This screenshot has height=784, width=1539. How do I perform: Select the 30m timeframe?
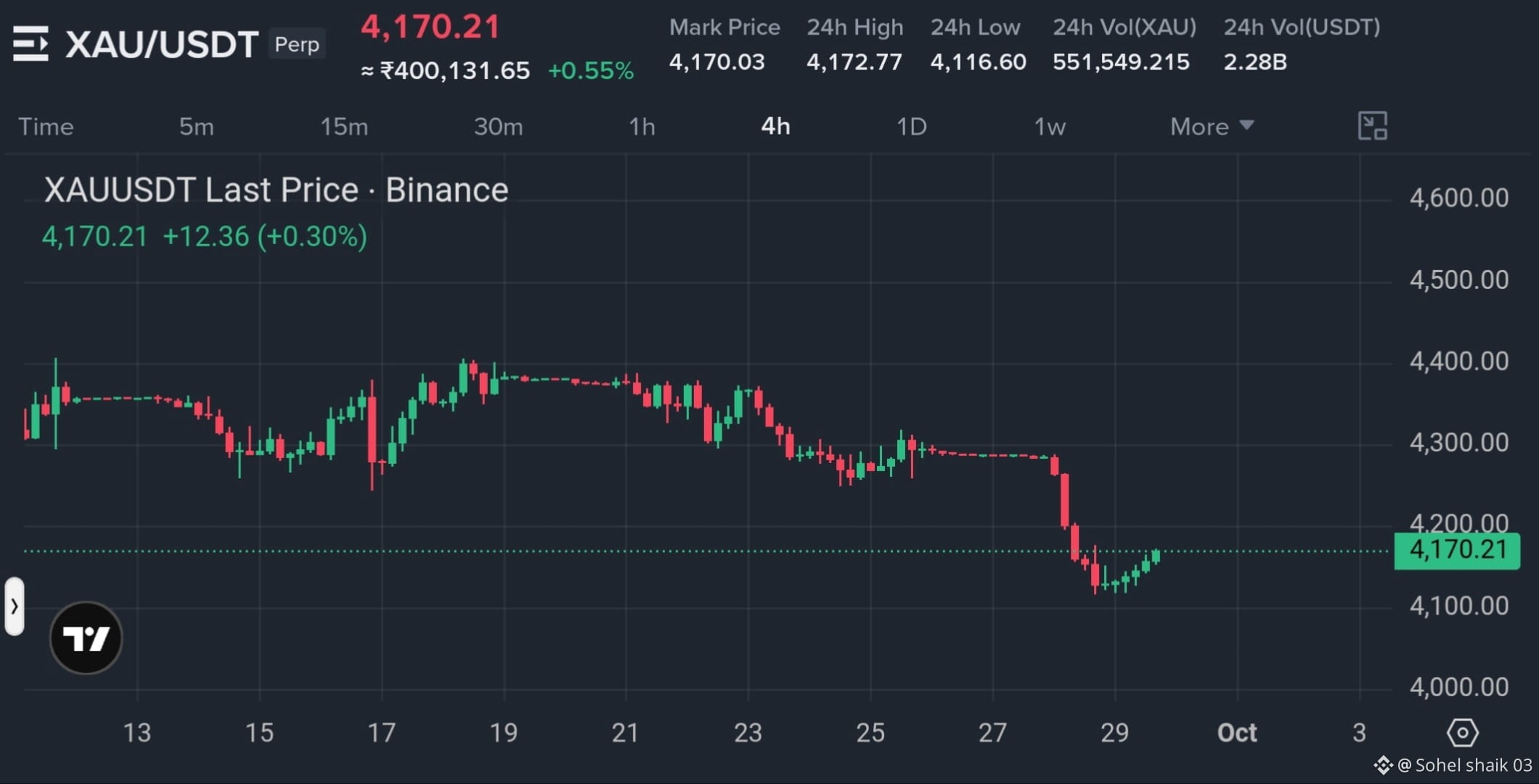(x=498, y=126)
